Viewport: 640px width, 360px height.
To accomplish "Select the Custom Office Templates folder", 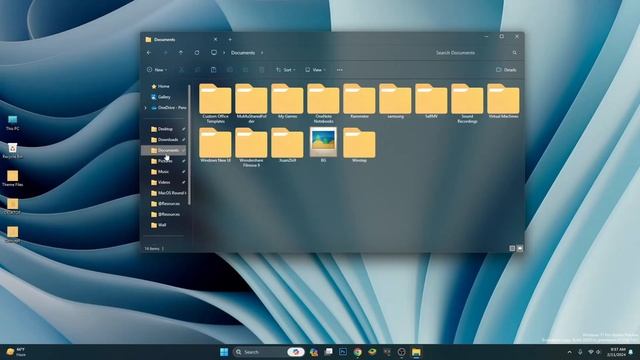I will pos(215,103).
